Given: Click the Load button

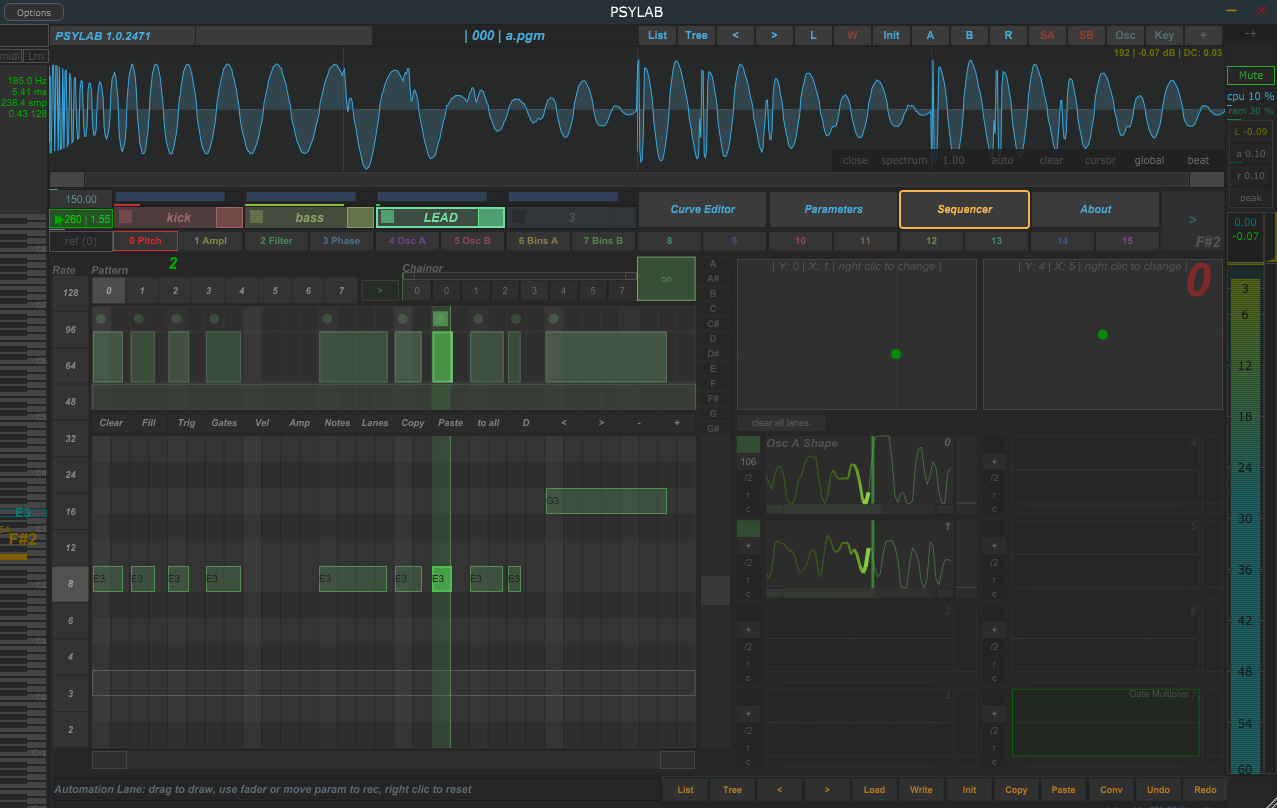Looking at the screenshot, I should click(874, 790).
